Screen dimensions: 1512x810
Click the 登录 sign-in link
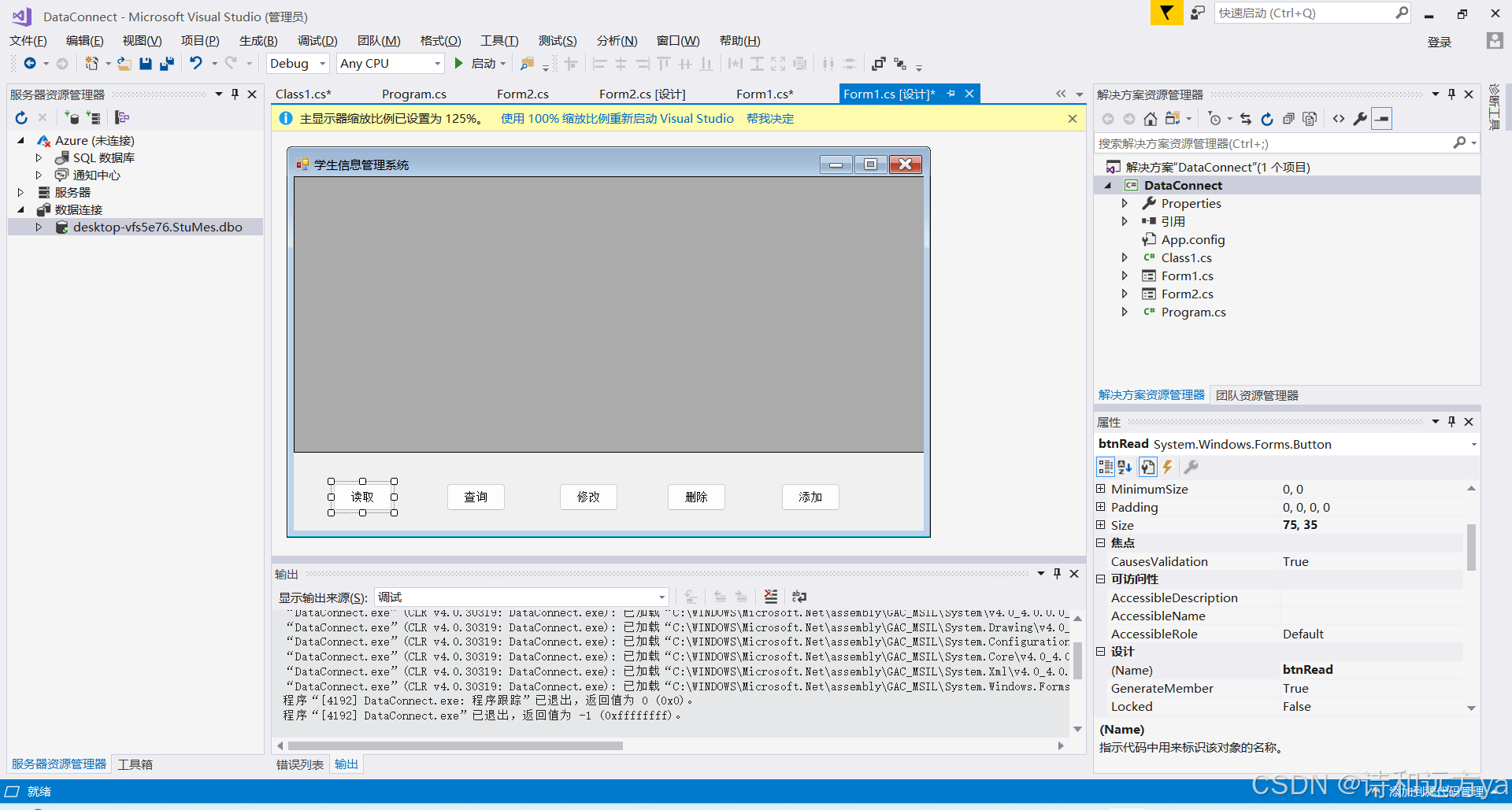[x=1439, y=42]
